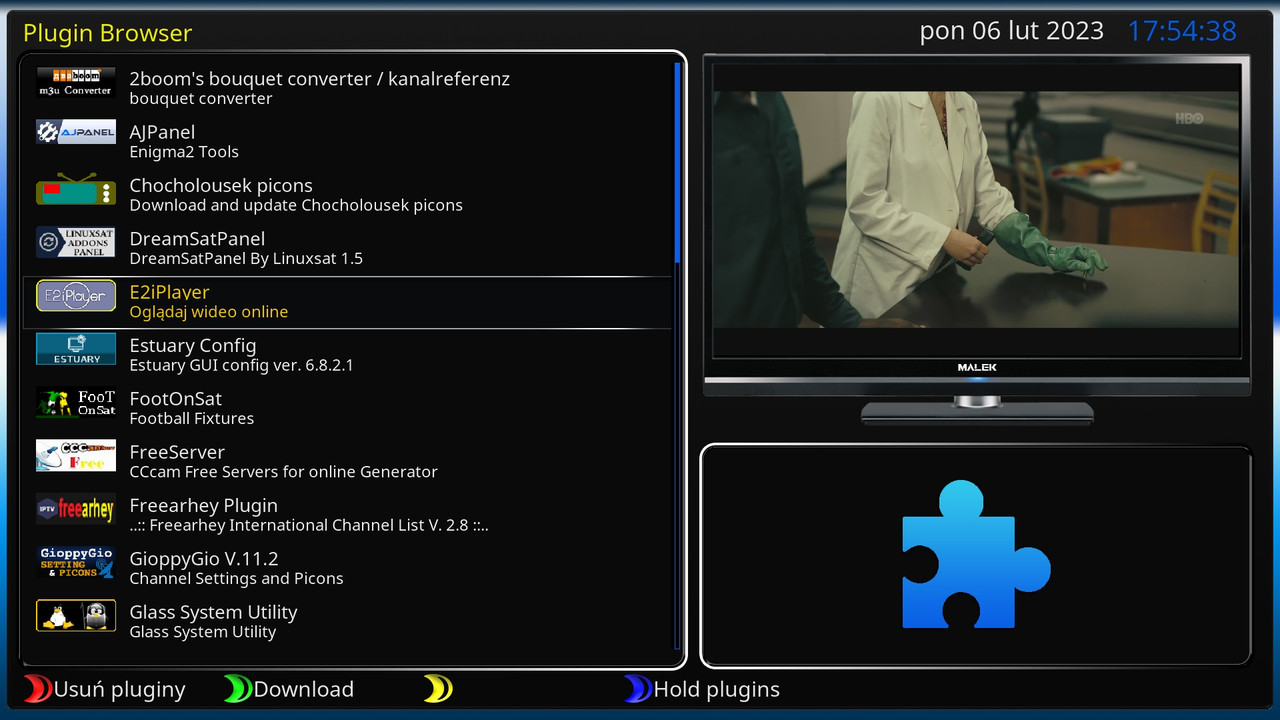Image resolution: width=1280 pixels, height=720 pixels.
Task: Click the "Glass System Utility" description text
Action: [203, 632]
